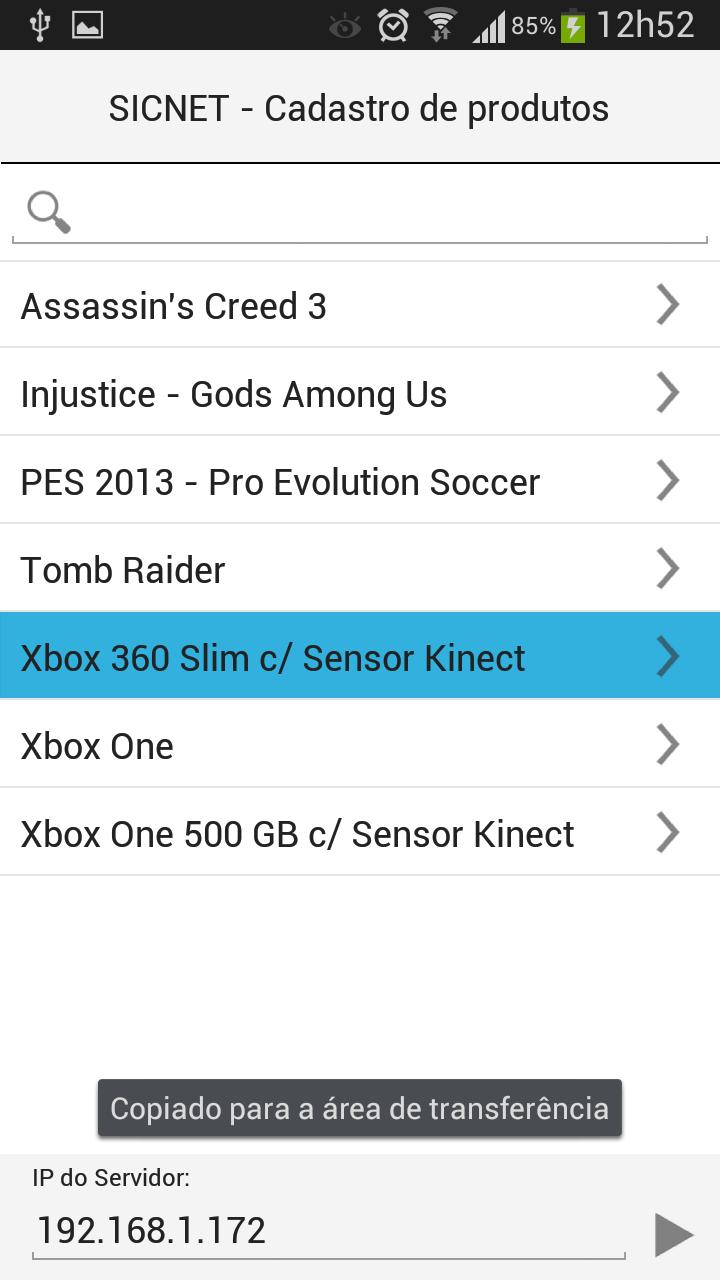Screen dimensions: 720x1280
Task: Open chevron for Injustice - Gods Among Us
Action: pyautogui.click(x=667, y=393)
